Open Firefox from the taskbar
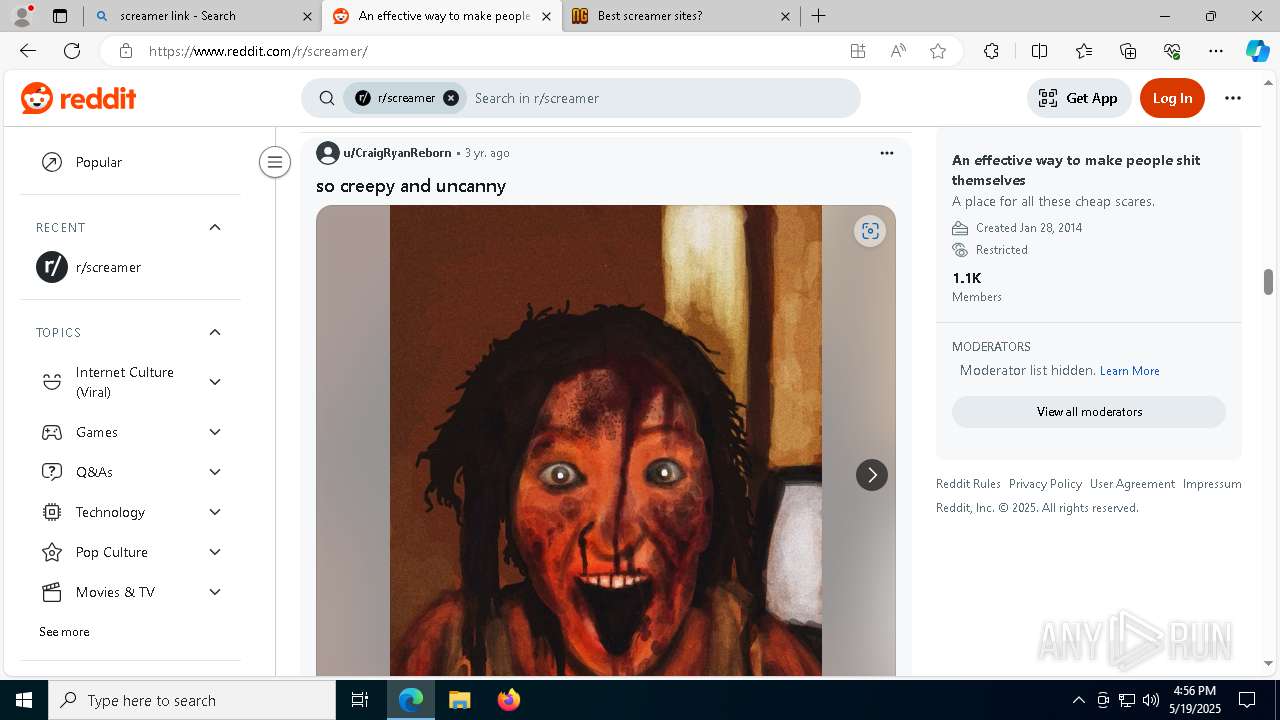This screenshot has width=1280, height=720. click(509, 700)
